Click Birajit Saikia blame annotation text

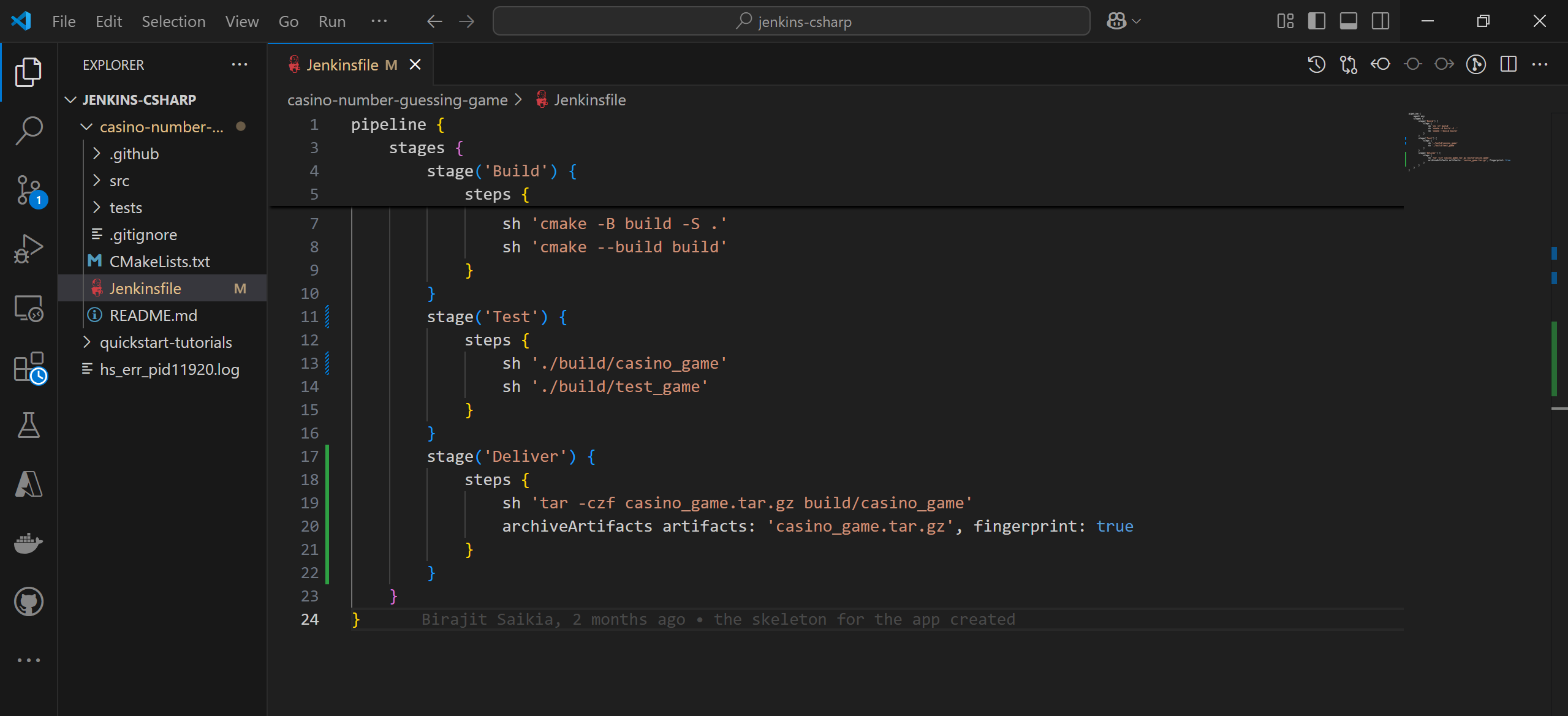(x=718, y=619)
